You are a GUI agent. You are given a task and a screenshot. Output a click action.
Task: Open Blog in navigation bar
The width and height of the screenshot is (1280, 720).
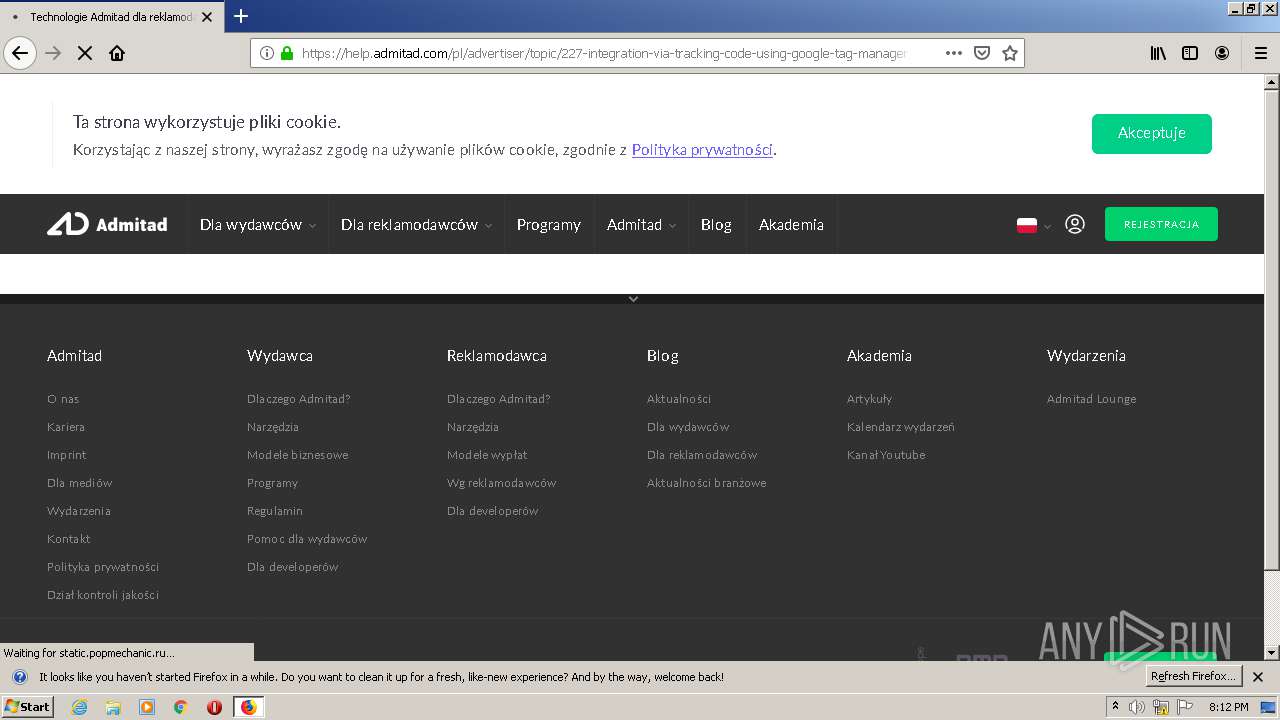pos(716,225)
